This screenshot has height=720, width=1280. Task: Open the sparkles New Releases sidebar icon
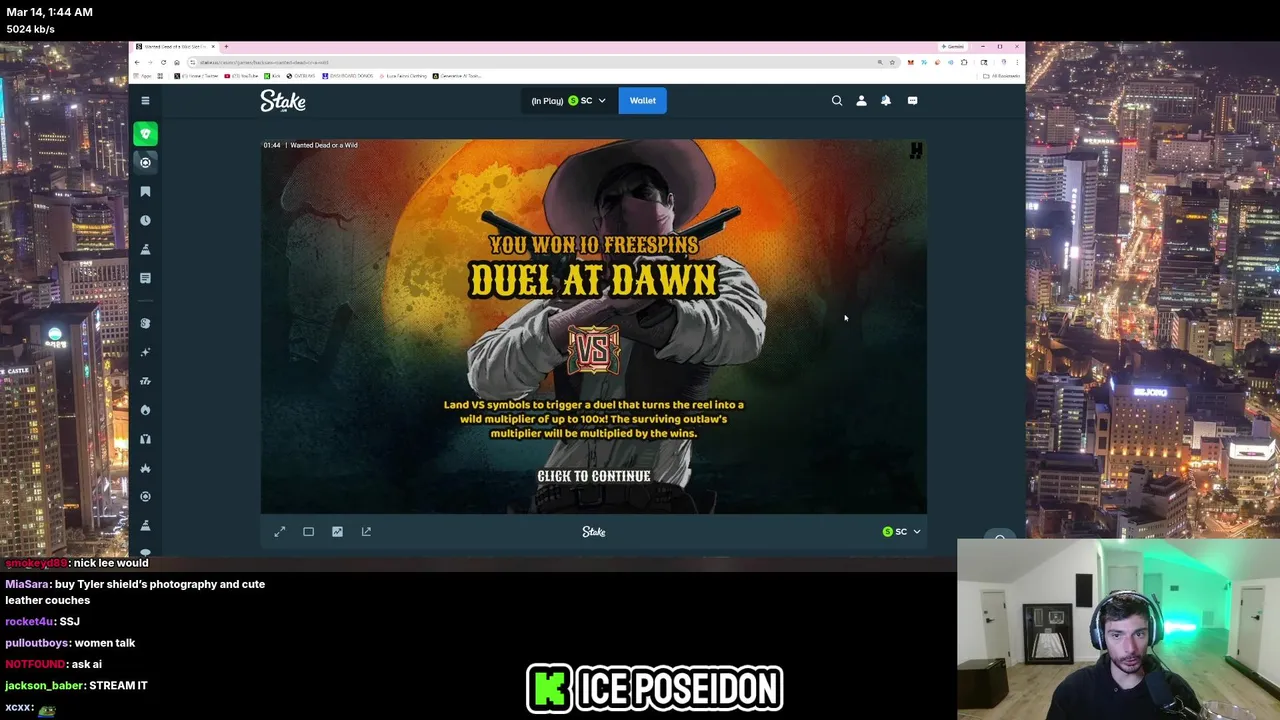click(x=145, y=352)
